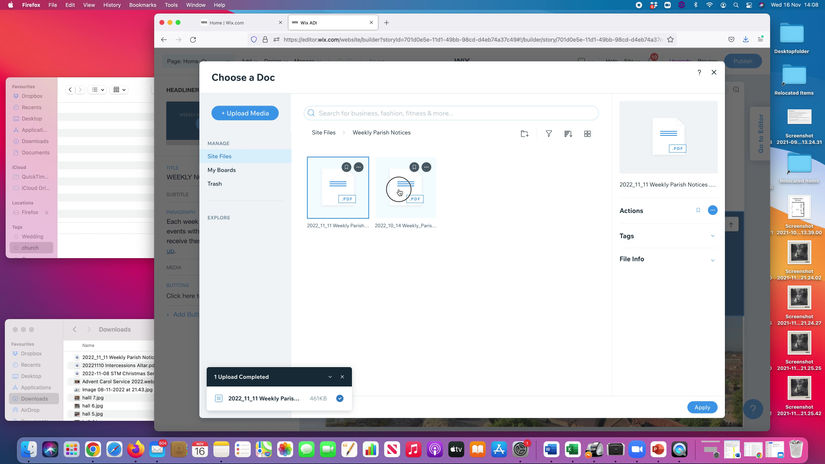The image size is (825, 464).
Task: Open Relocated Items folder on desktop
Action: (x=794, y=80)
